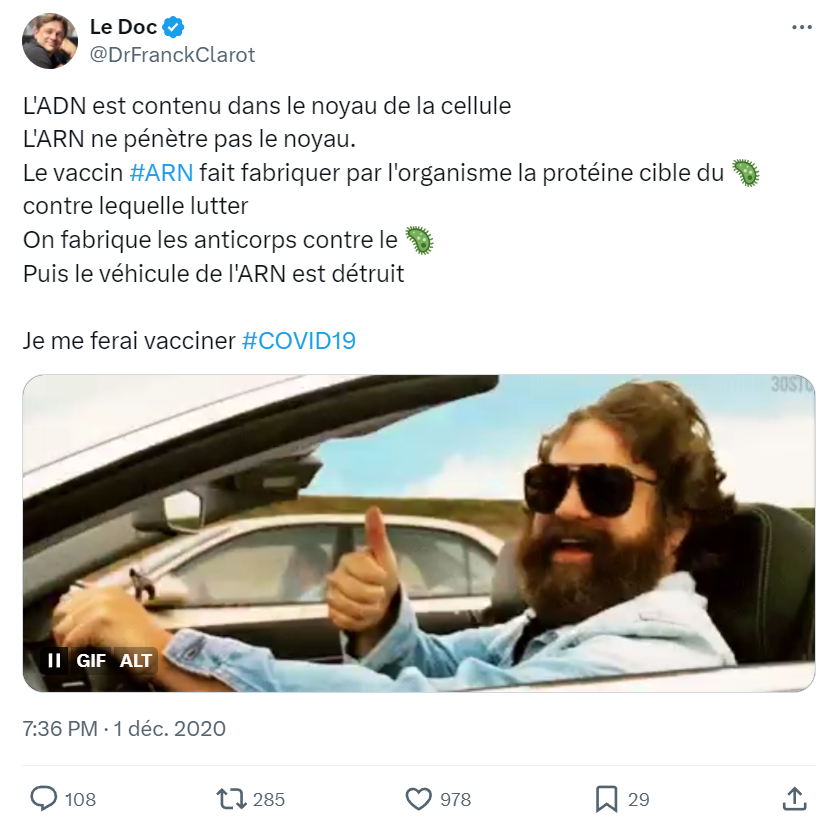Click the Le Doc display name
The image size is (837, 828).
(123, 27)
